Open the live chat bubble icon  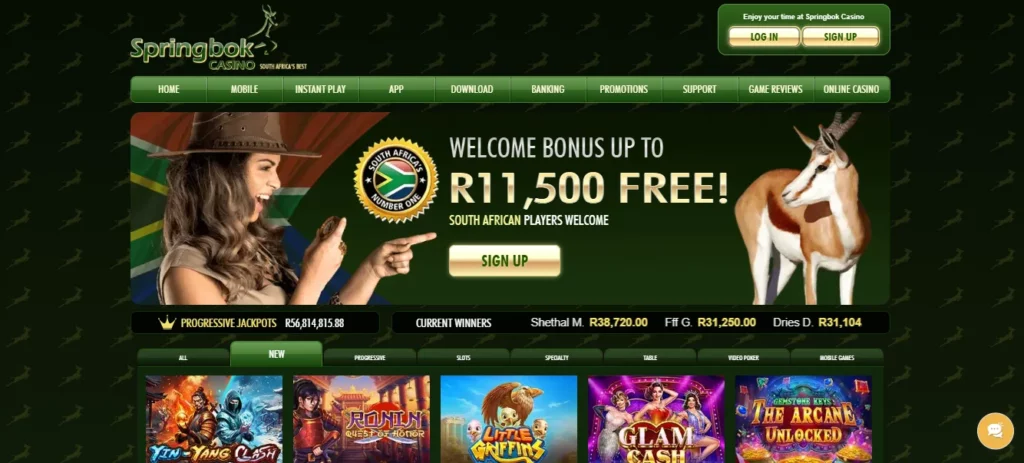pos(995,431)
